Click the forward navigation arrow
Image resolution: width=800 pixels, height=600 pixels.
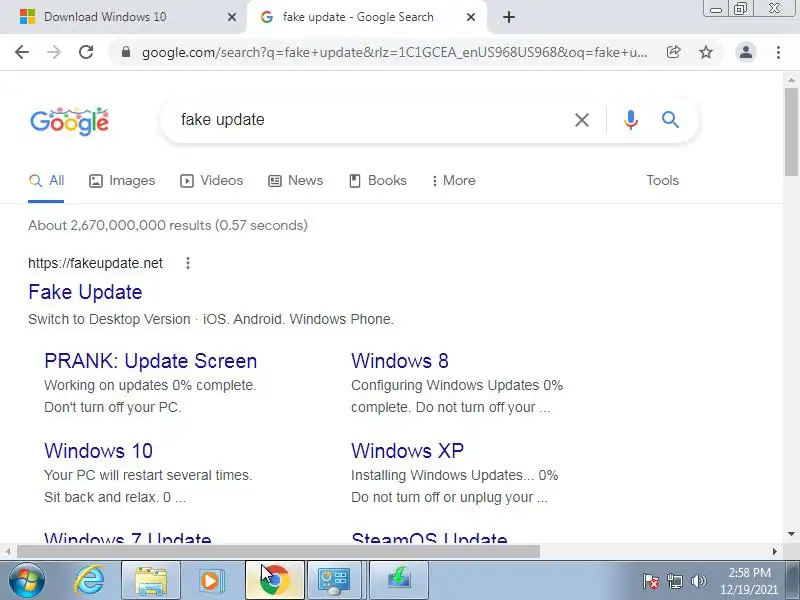(x=54, y=52)
